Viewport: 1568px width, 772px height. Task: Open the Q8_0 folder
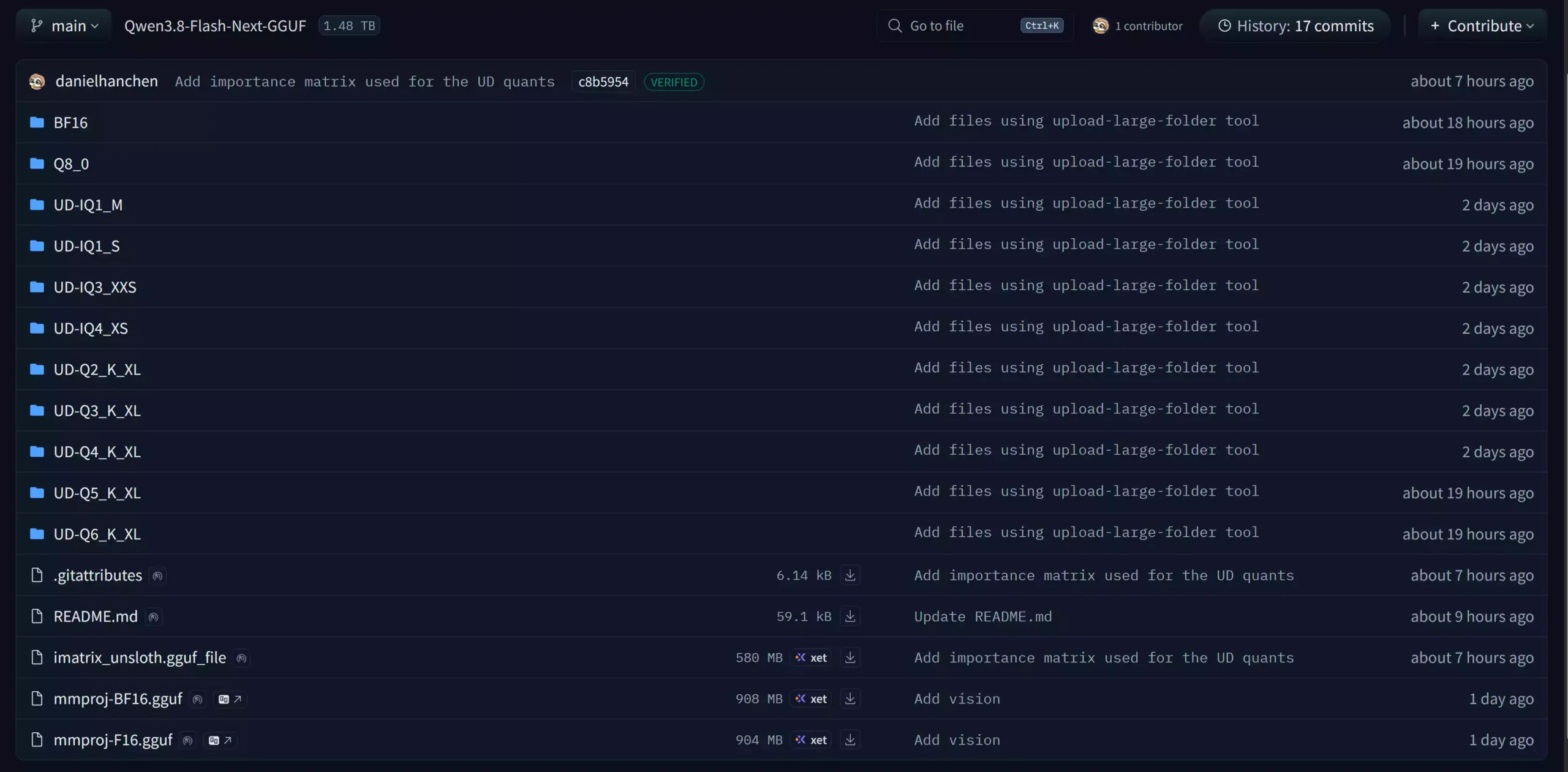(71, 163)
